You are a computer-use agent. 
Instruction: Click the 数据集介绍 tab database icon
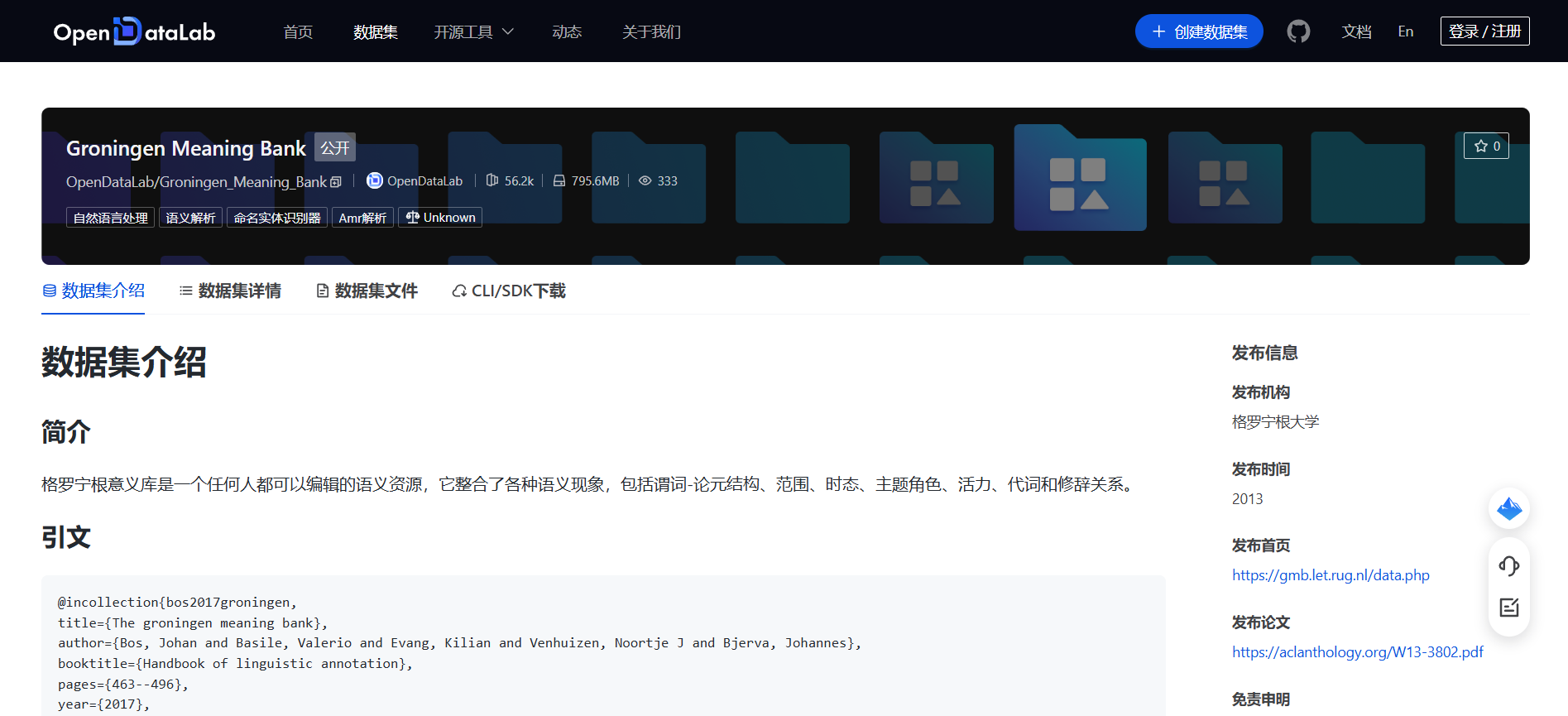(x=50, y=291)
